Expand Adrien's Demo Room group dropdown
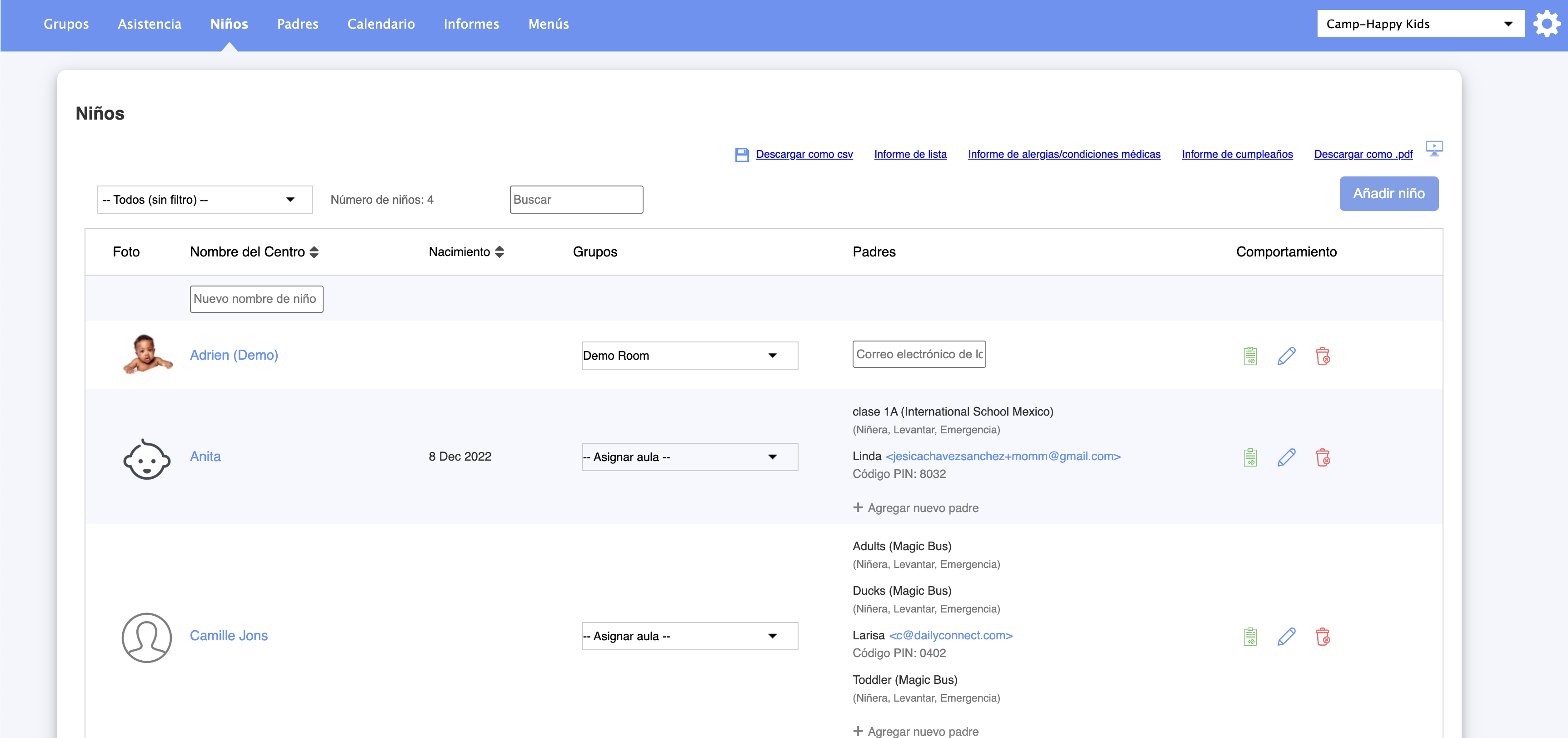 689,356
